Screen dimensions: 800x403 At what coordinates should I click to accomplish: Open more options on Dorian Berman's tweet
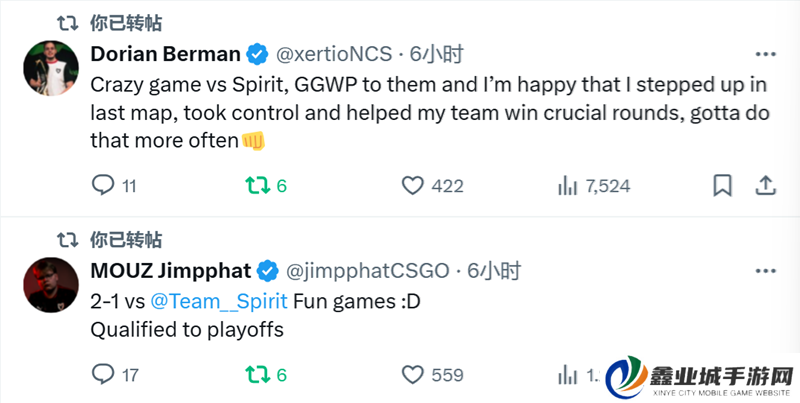[x=765, y=53]
